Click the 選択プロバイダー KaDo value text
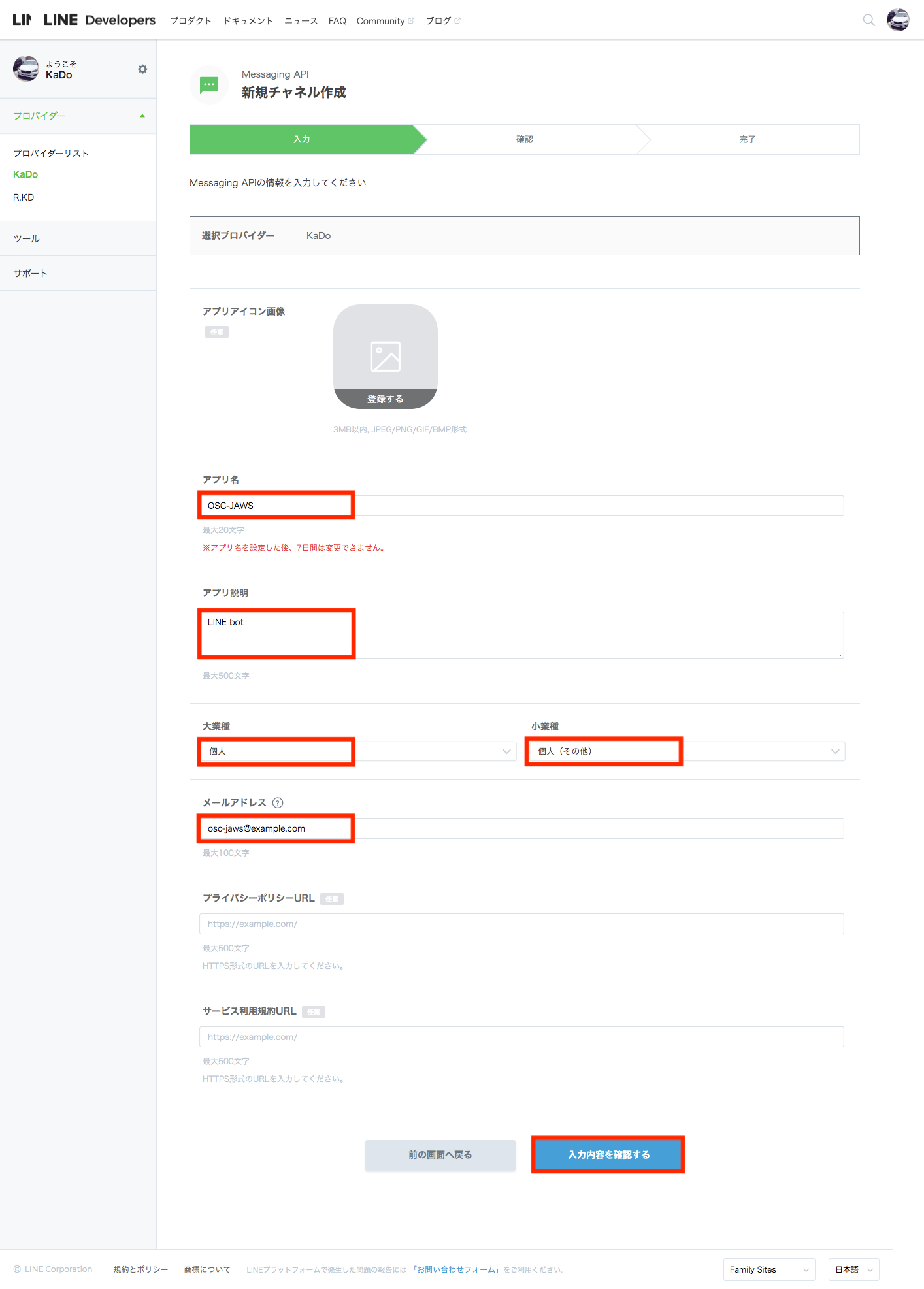Viewport: 924px width, 1289px height. click(x=318, y=236)
